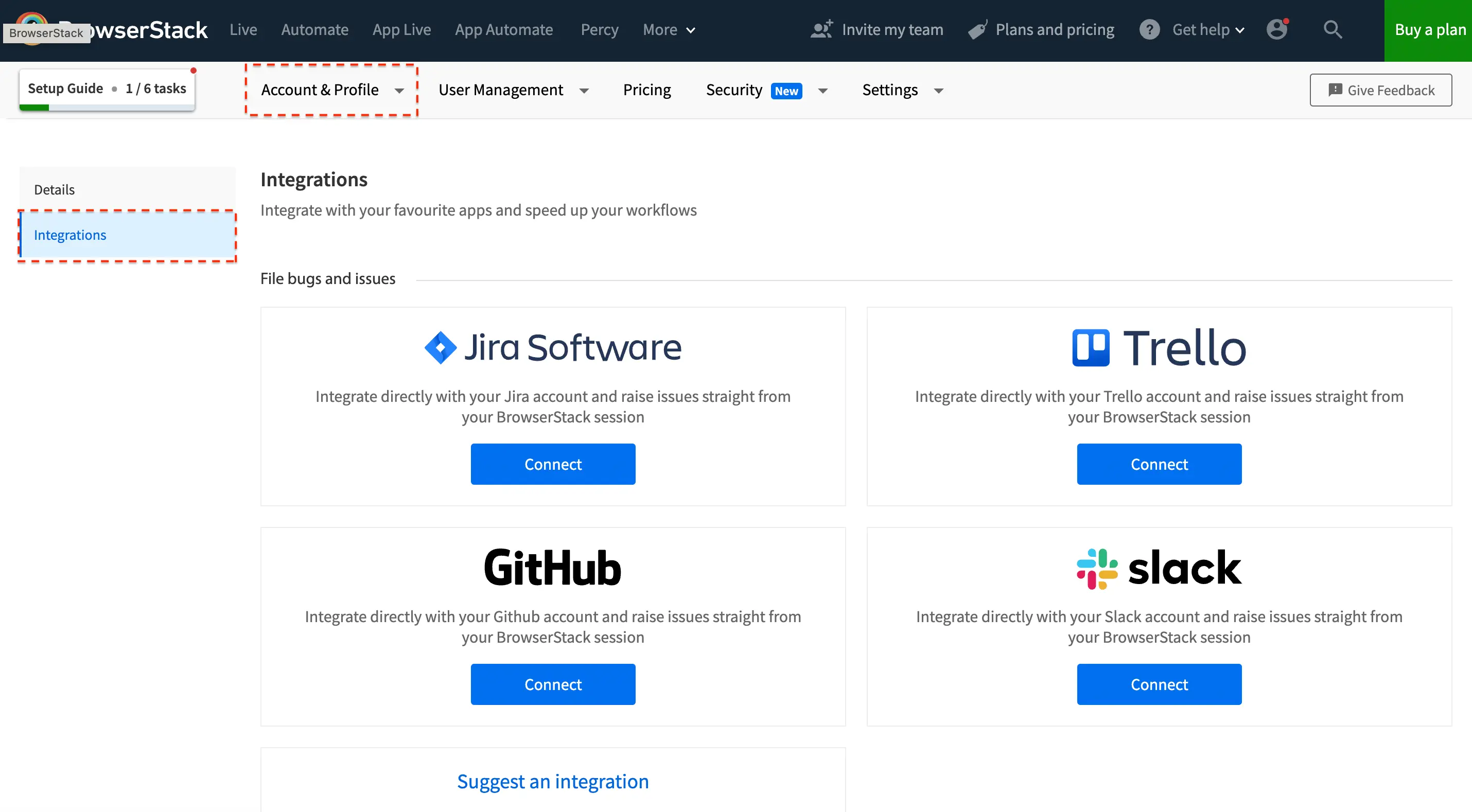
Task: Open the Setup Guide progress widget
Action: click(x=107, y=89)
